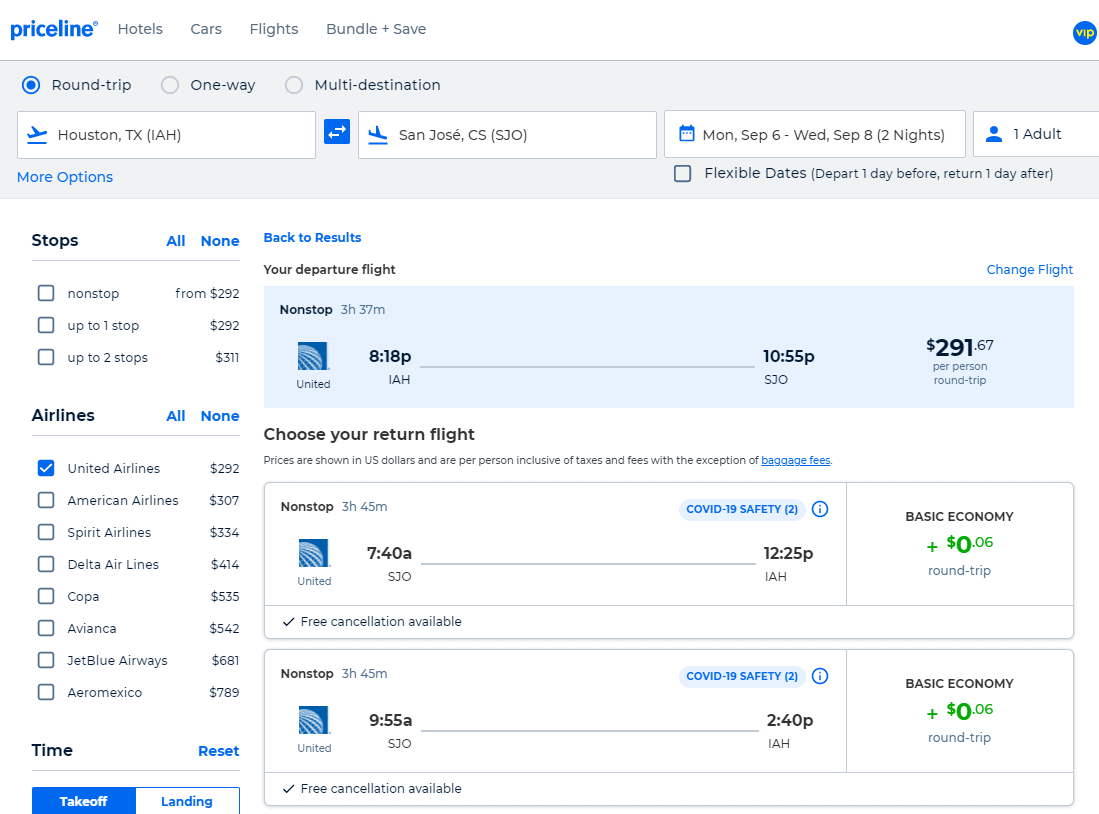This screenshot has width=1099, height=814.
Task: Select the Multi-destination option
Action: pyautogui.click(x=294, y=85)
